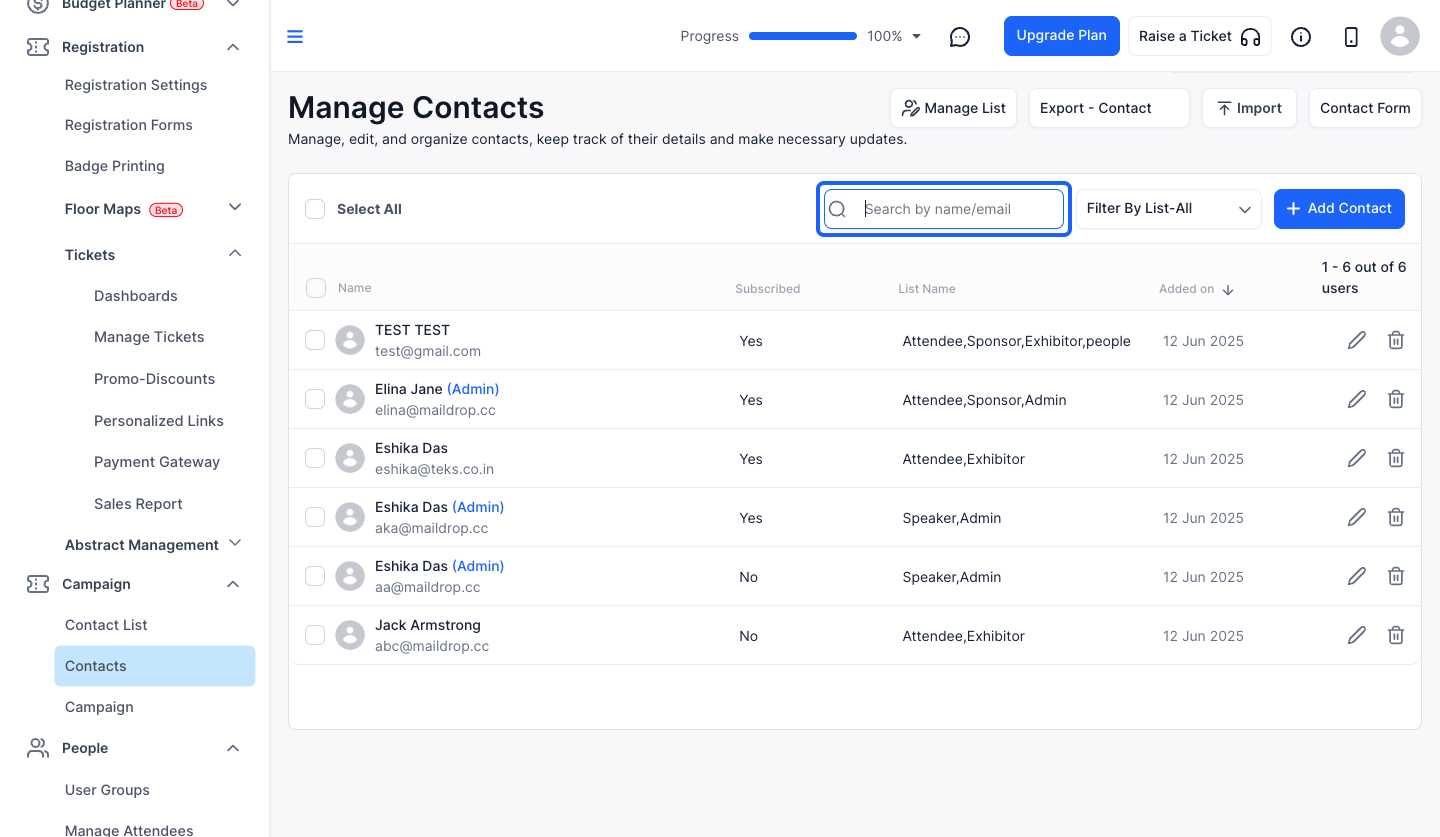This screenshot has width=1440, height=837.
Task: Click the Subscribed column header
Action: tap(767, 289)
